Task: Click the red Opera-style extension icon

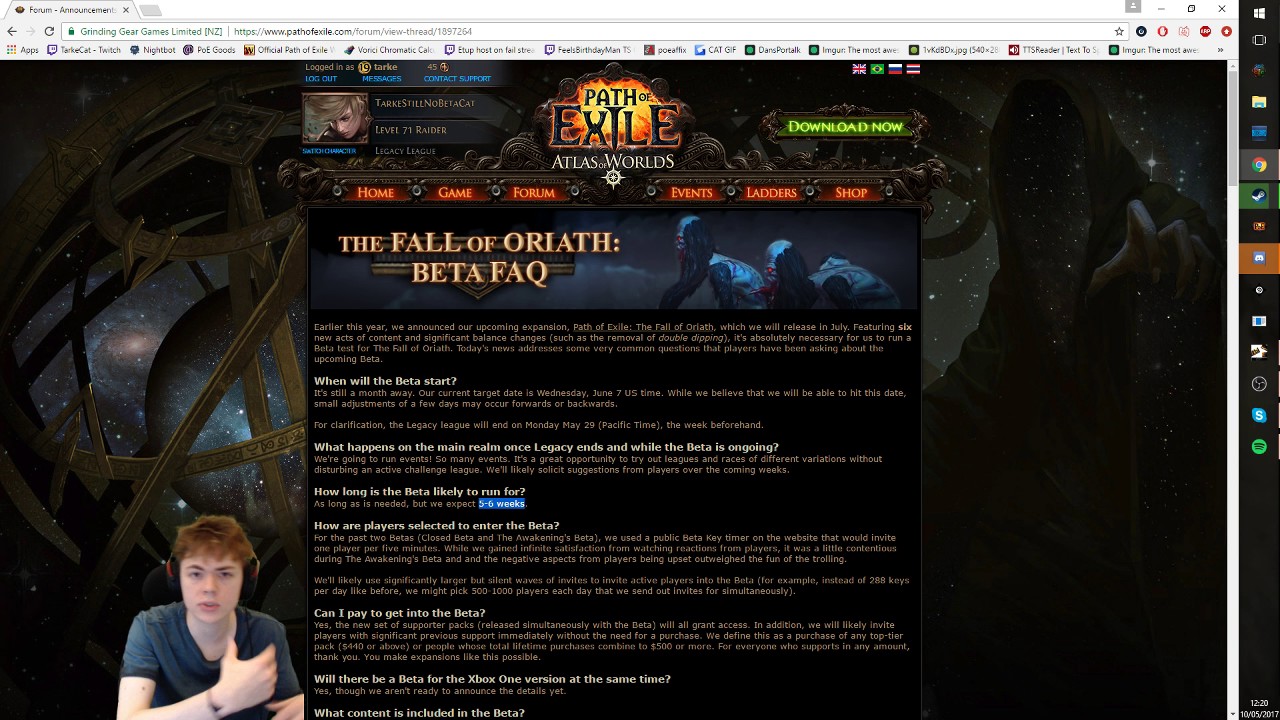Action: click(1162, 31)
